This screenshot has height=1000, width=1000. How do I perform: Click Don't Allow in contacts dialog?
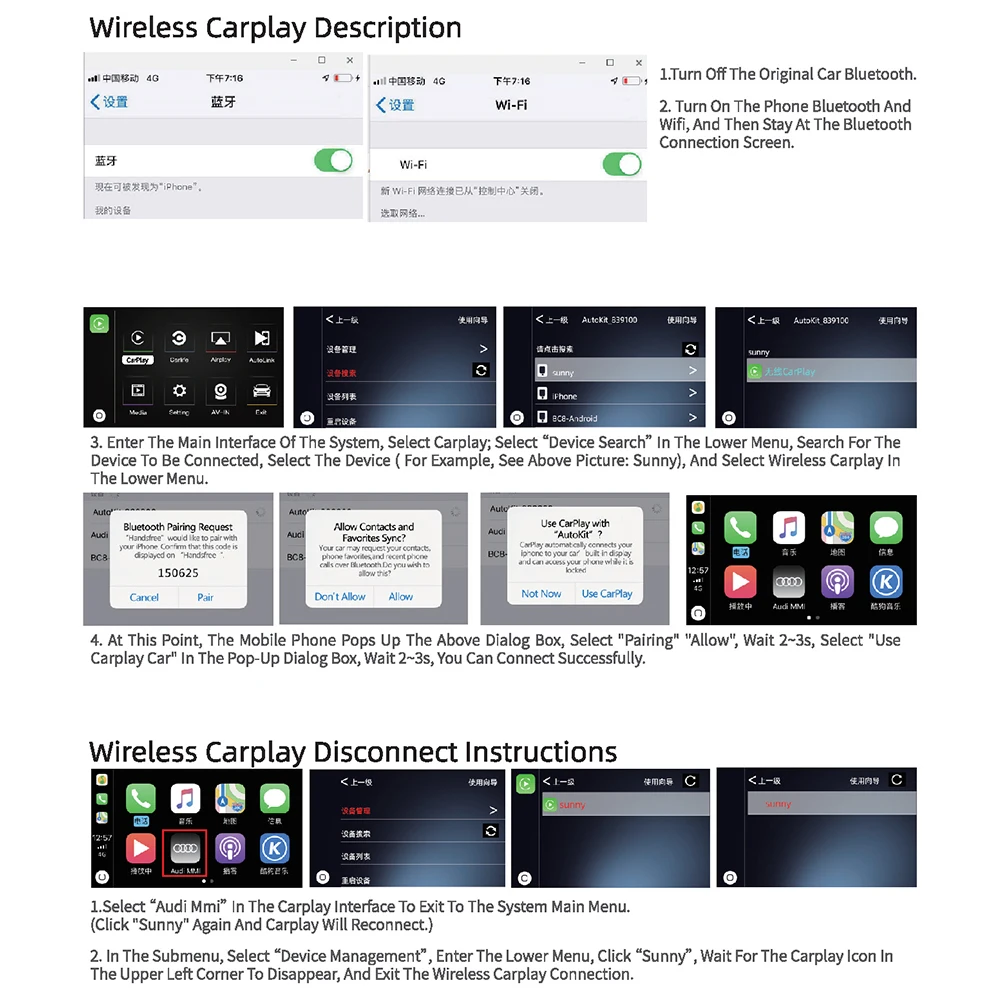click(x=340, y=597)
